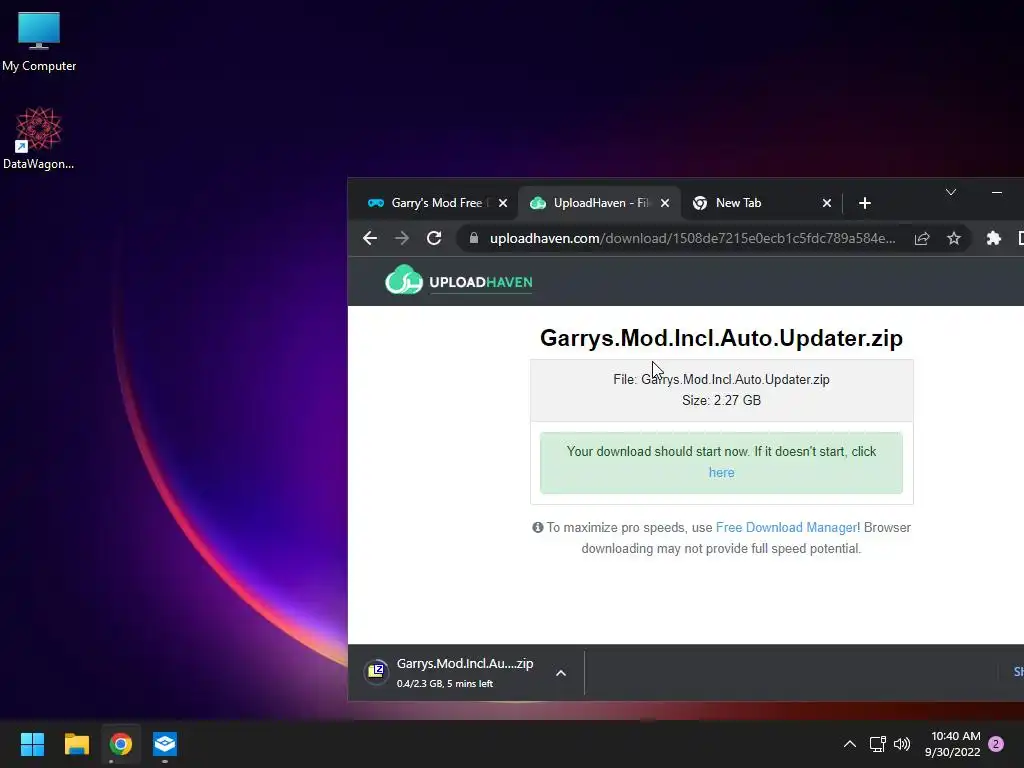
Task: Click the UploadHaven logo
Action: [x=459, y=281]
